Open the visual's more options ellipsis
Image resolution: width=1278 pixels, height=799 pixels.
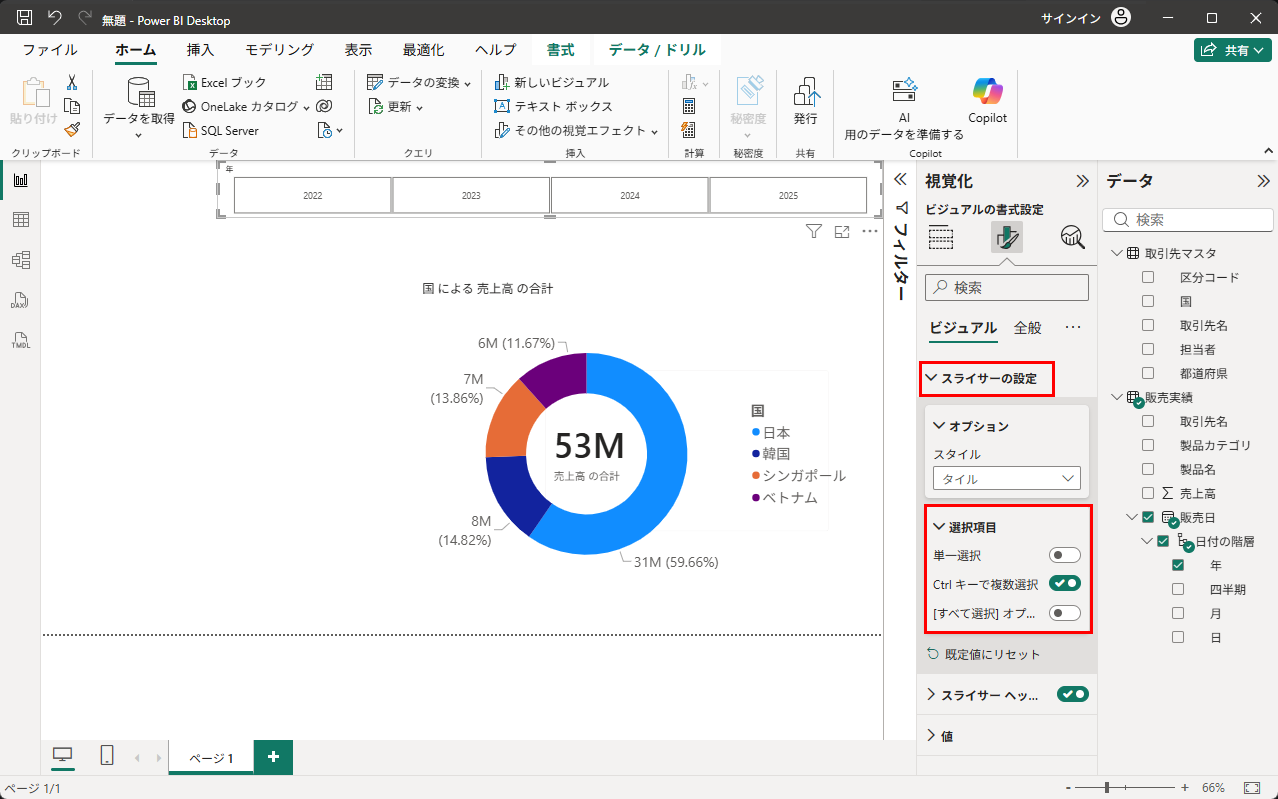[x=870, y=232]
